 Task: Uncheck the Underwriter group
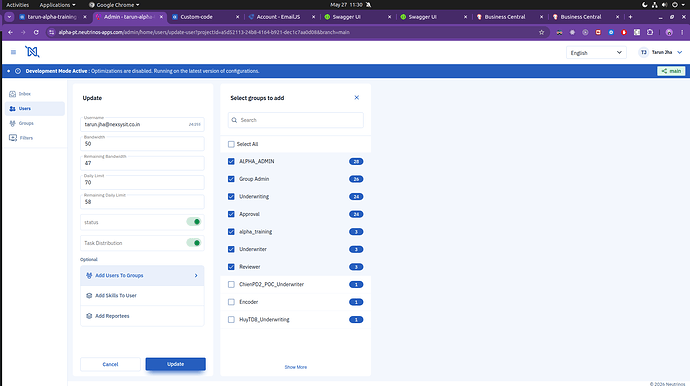[x=231, y=250]
